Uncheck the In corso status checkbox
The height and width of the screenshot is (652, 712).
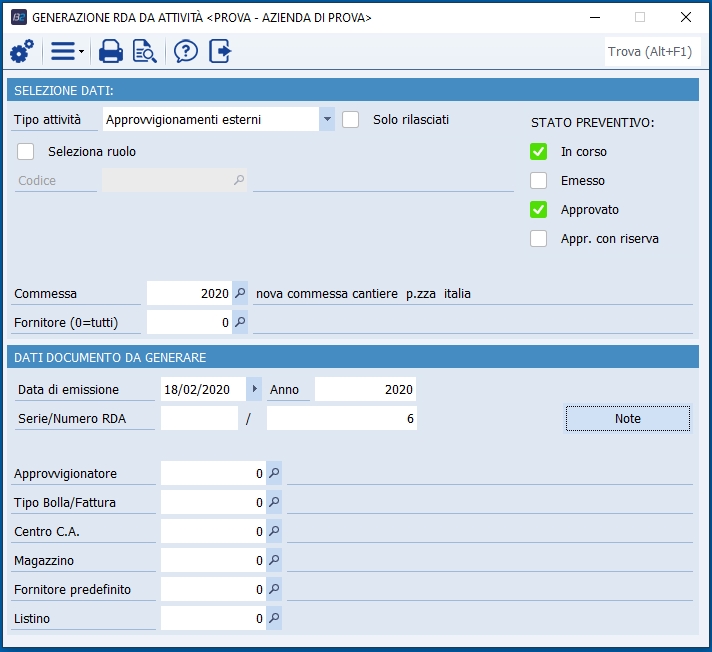click(x=539, y=152)
